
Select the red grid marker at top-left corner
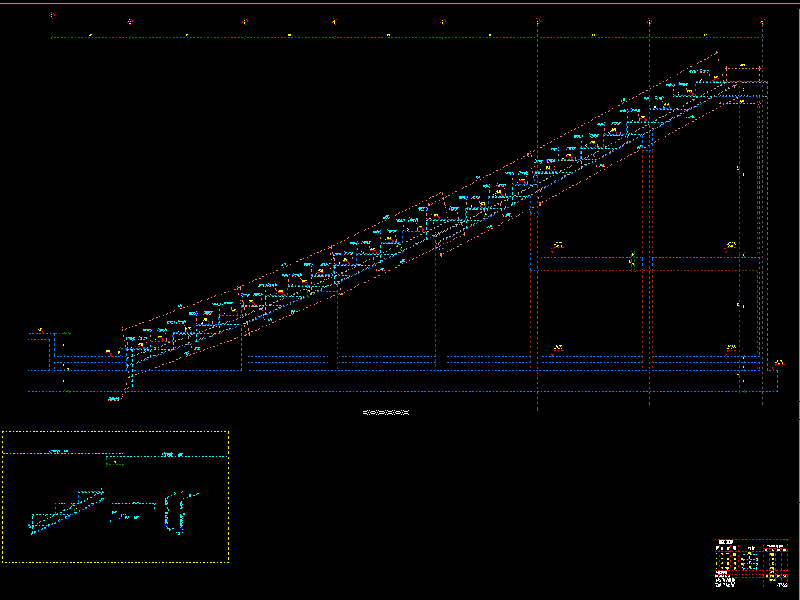52,17
